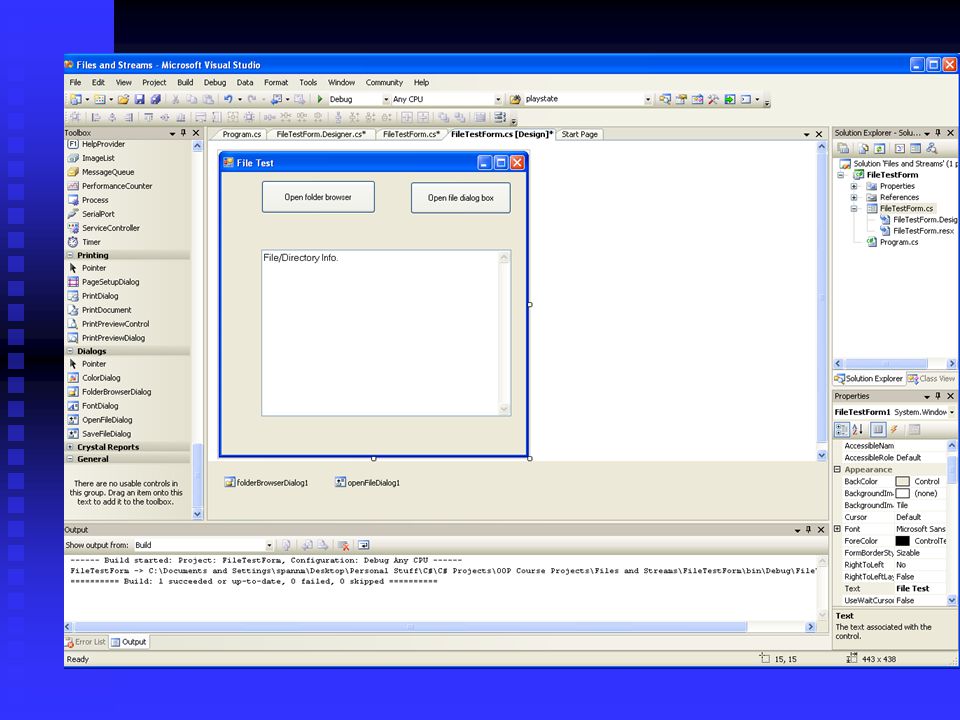Click Alphabetical sort icon in Properties

point(858,430)
